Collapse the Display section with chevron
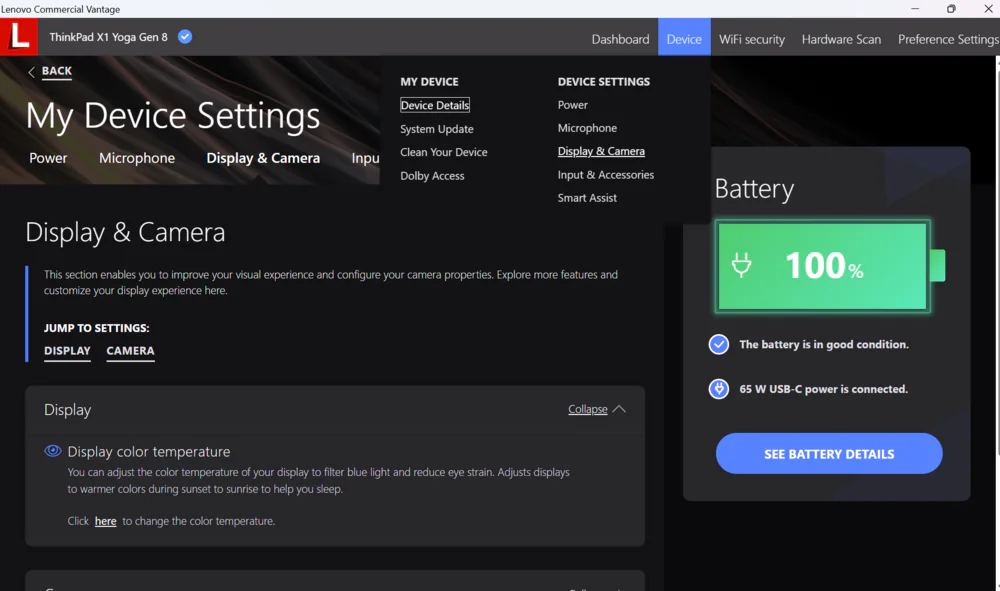This screenshot has width=1000, height=591. pyautogui.click(x=619, y=409)
